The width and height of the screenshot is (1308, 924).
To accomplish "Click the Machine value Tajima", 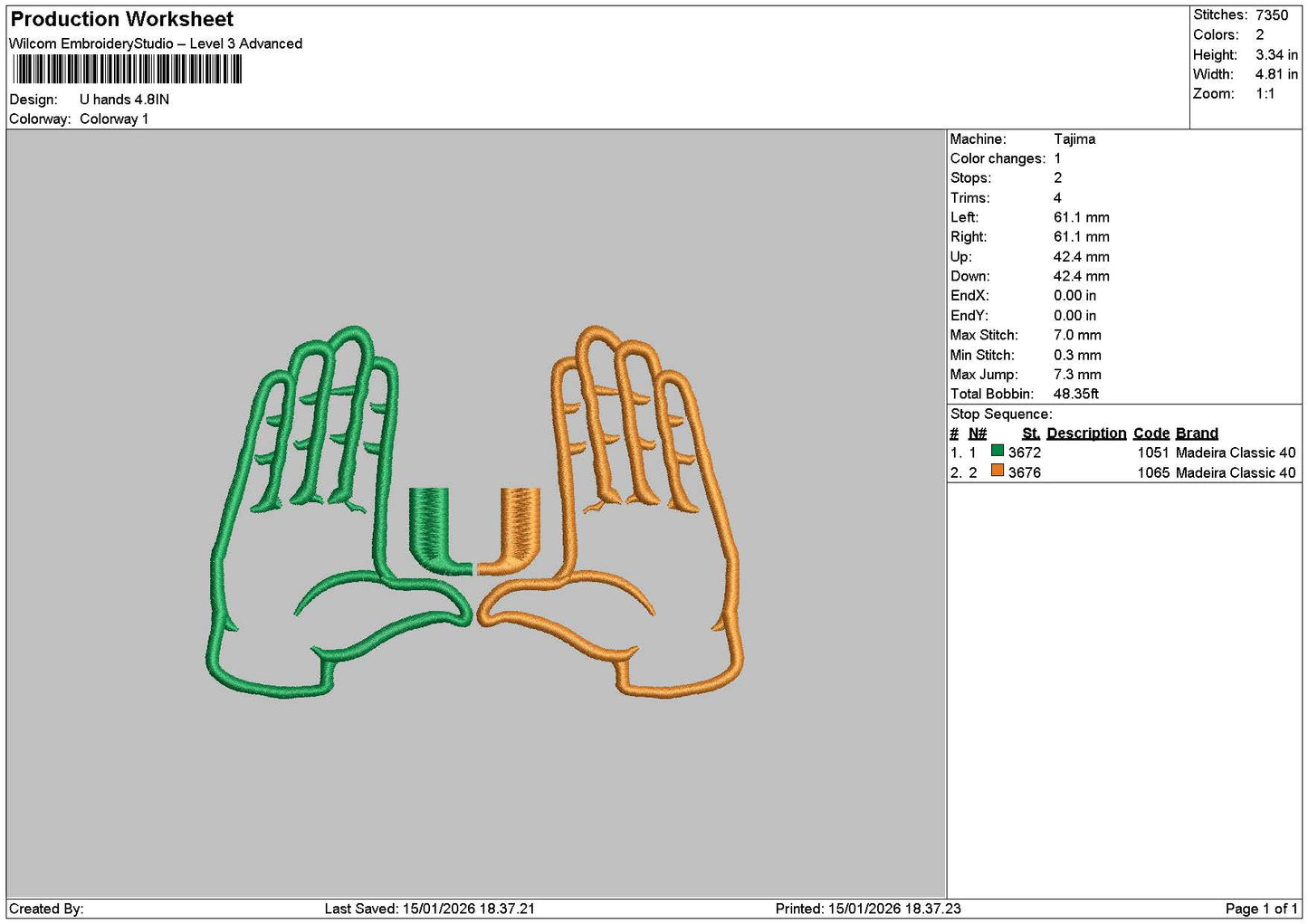I will (1074, 139).
